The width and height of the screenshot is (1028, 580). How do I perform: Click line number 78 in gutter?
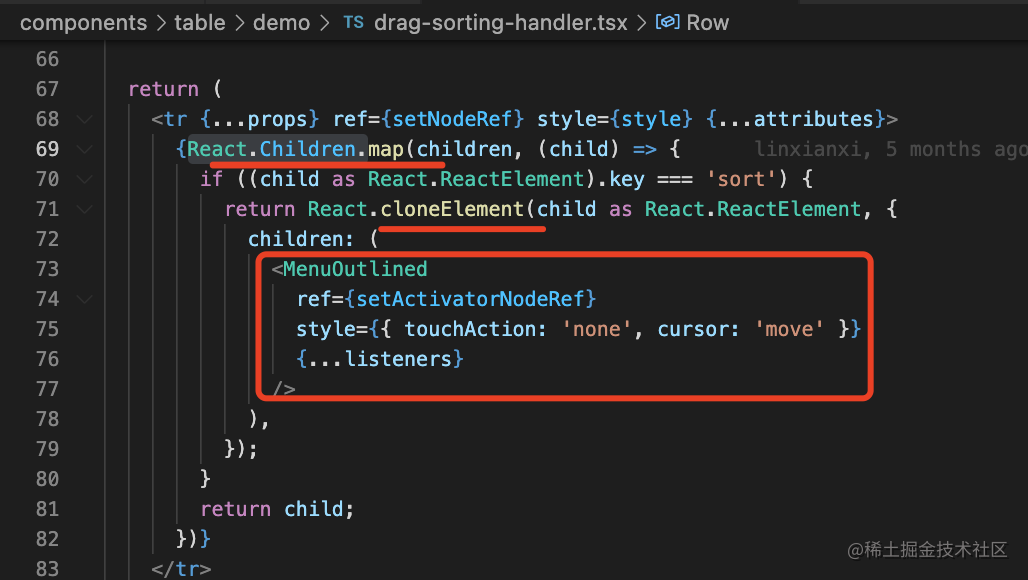click(x=47, y=419)
